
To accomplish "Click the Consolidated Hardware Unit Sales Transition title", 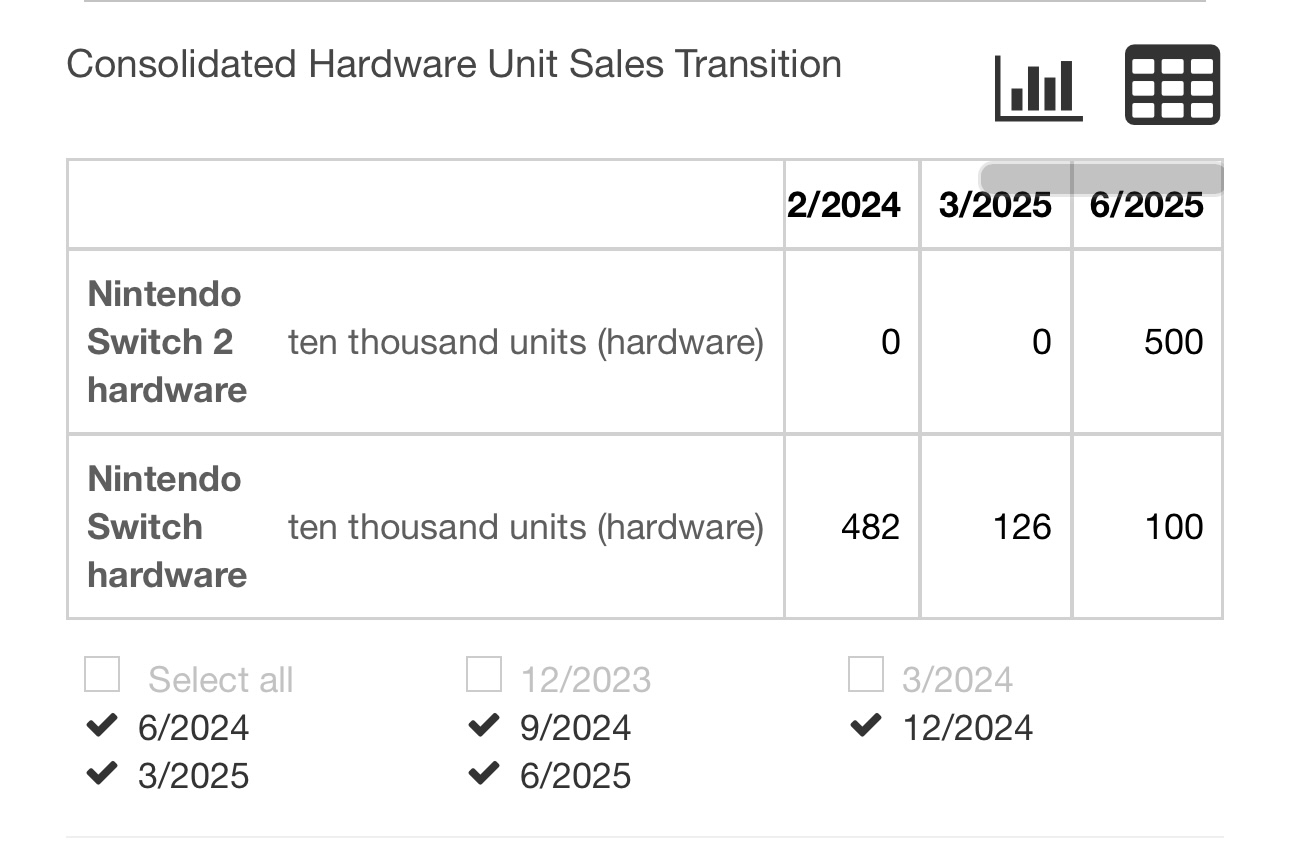I will point(454,64).
